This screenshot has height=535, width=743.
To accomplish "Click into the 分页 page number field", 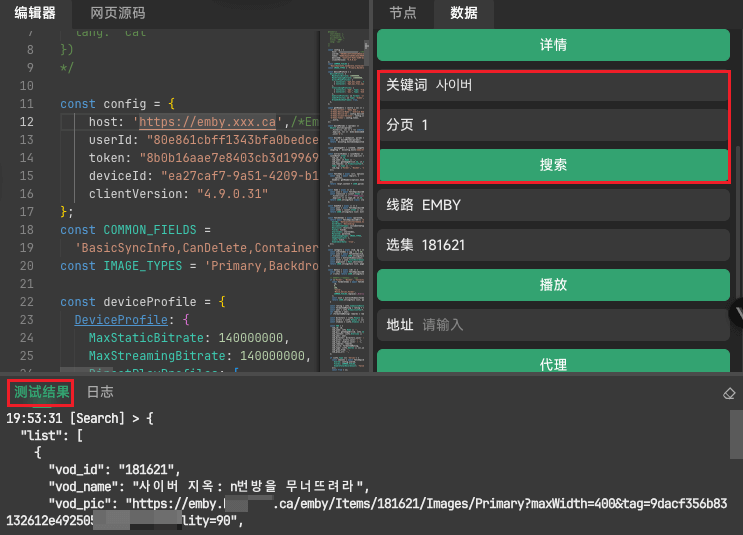I will (x=575, y=125).
